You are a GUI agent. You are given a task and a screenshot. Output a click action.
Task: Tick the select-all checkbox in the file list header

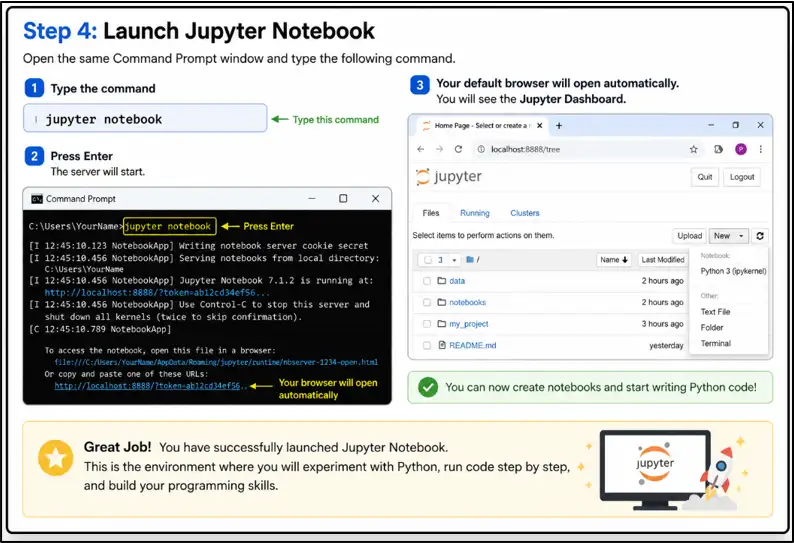428,260
